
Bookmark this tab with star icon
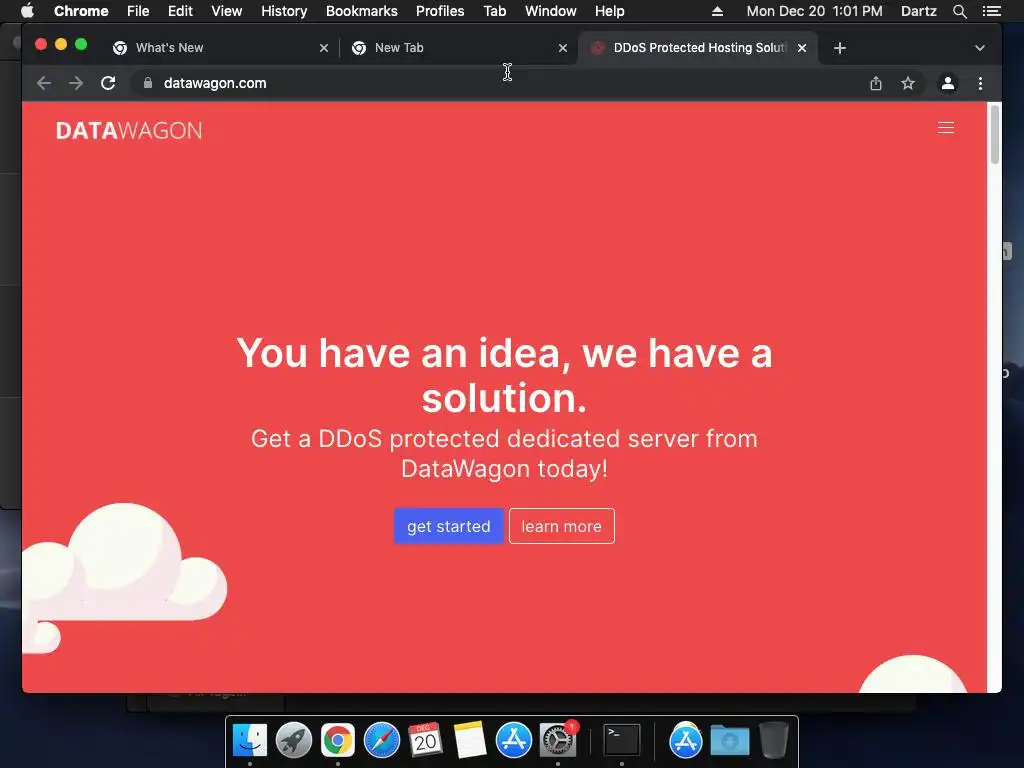pos(908,83)
